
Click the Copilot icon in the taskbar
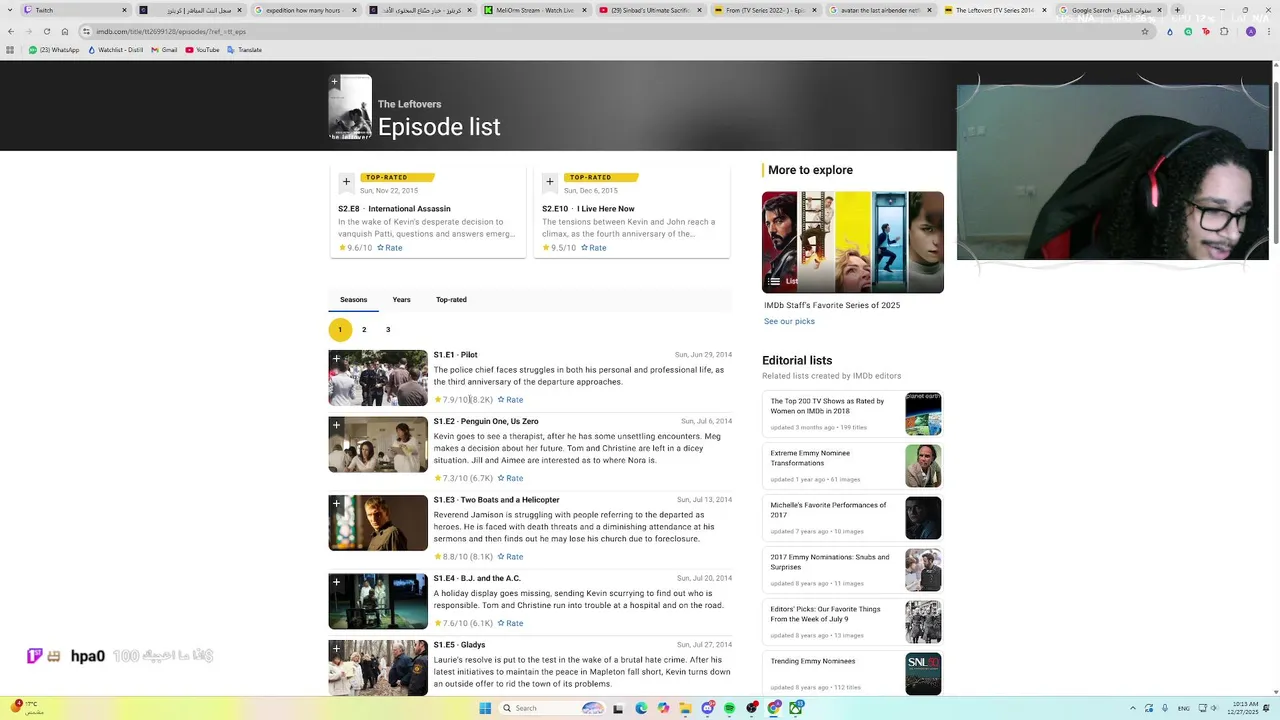(x=663, y=708)
